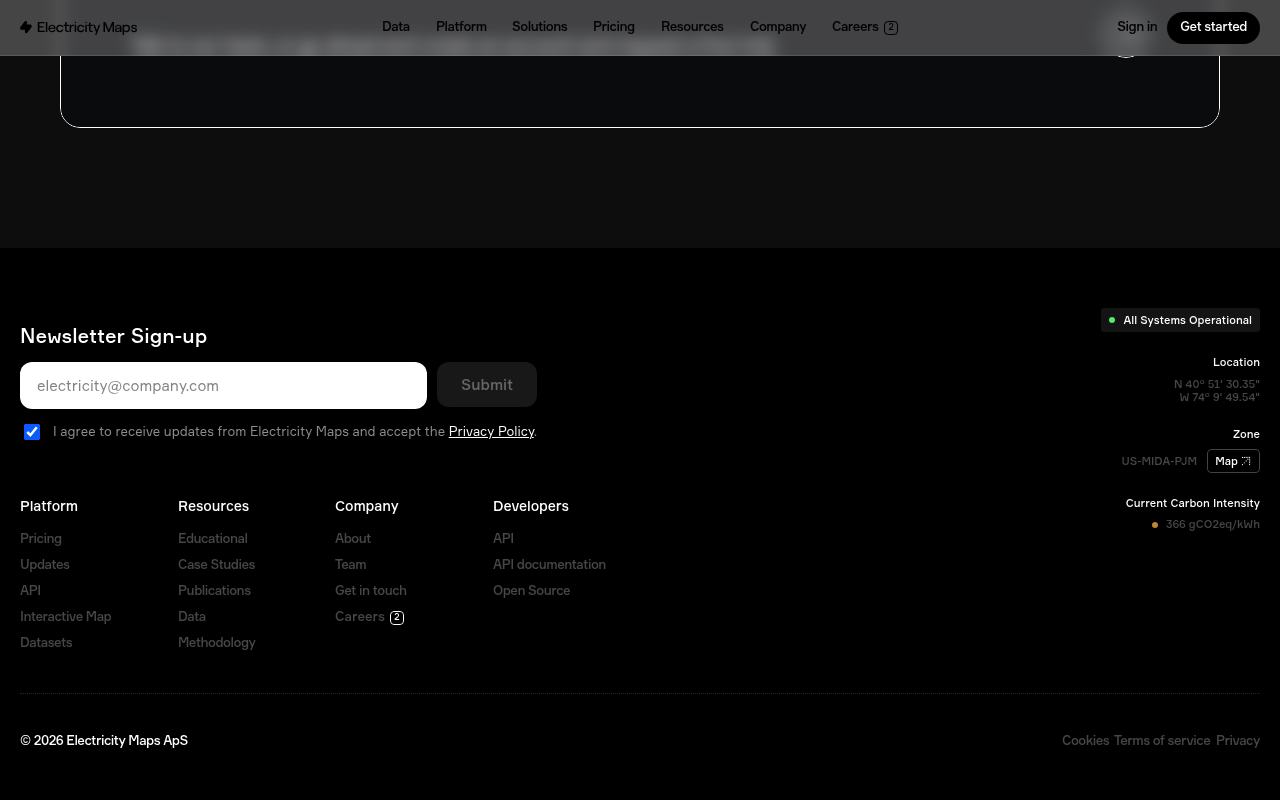Open Careers in the top navigation

click(865, 27)
